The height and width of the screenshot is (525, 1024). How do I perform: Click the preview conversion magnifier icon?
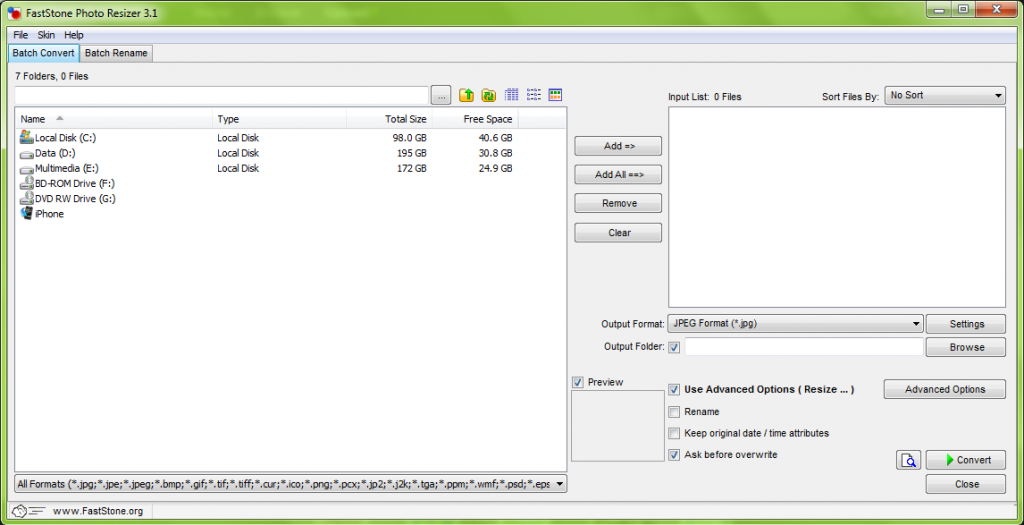908,460
